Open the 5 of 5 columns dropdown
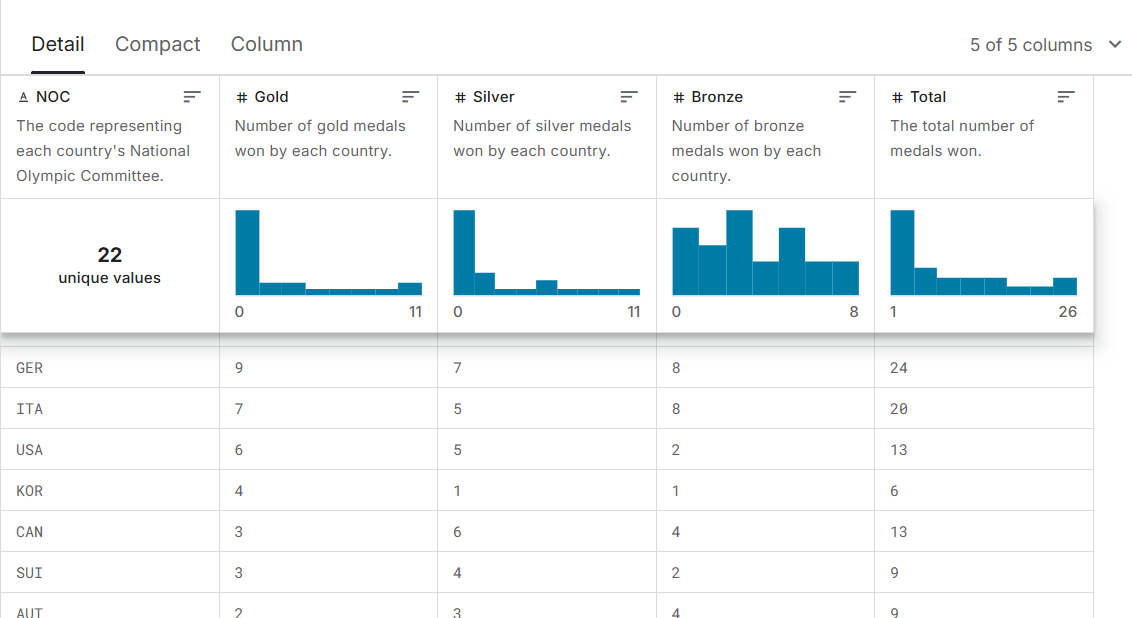 [x=1030, y=45]
